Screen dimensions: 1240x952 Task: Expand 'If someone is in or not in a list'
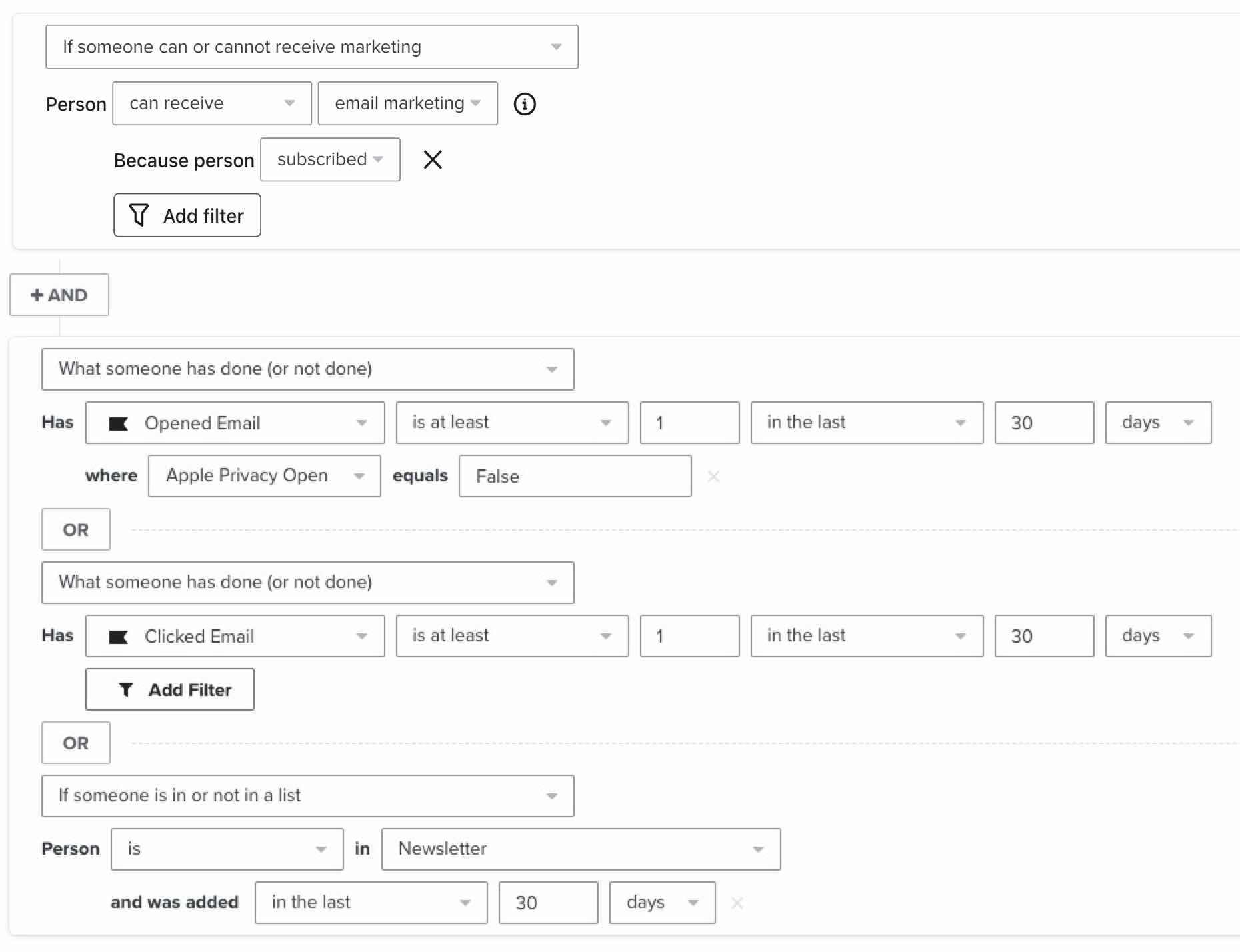[551, 795]
